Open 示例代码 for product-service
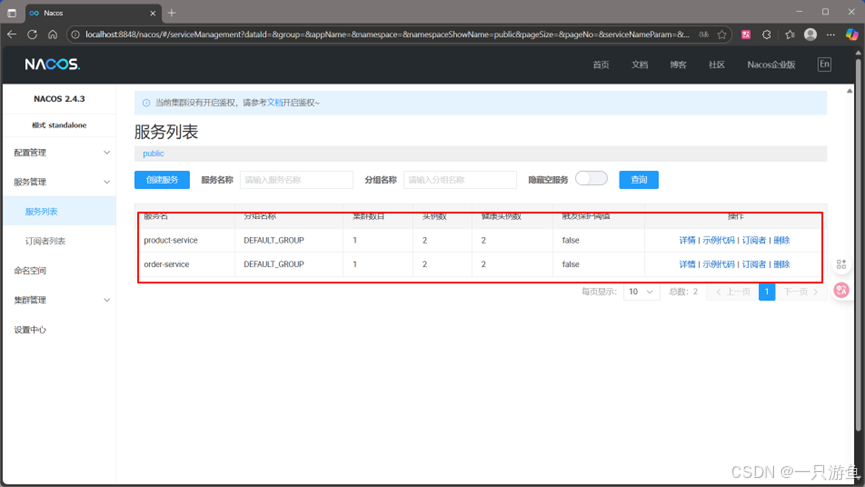 click(718, 240)
